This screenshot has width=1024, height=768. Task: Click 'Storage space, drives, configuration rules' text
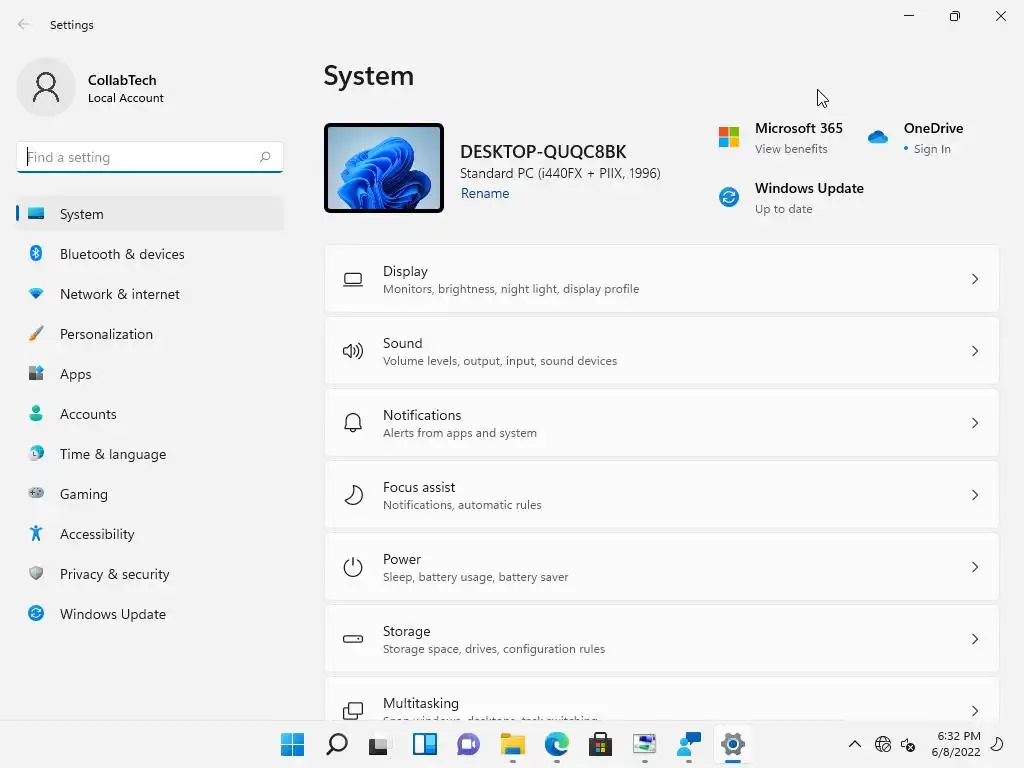point(494,649)
